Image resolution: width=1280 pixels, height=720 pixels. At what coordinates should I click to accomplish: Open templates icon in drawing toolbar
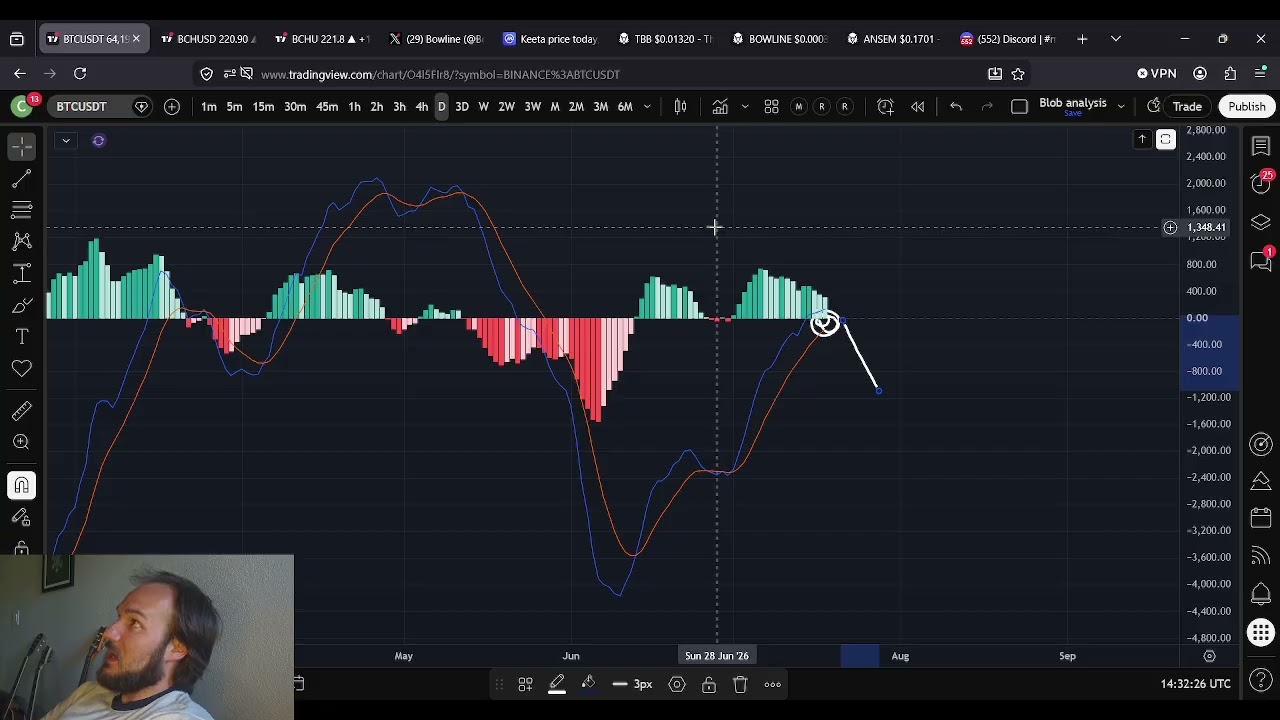click(525, 685)
